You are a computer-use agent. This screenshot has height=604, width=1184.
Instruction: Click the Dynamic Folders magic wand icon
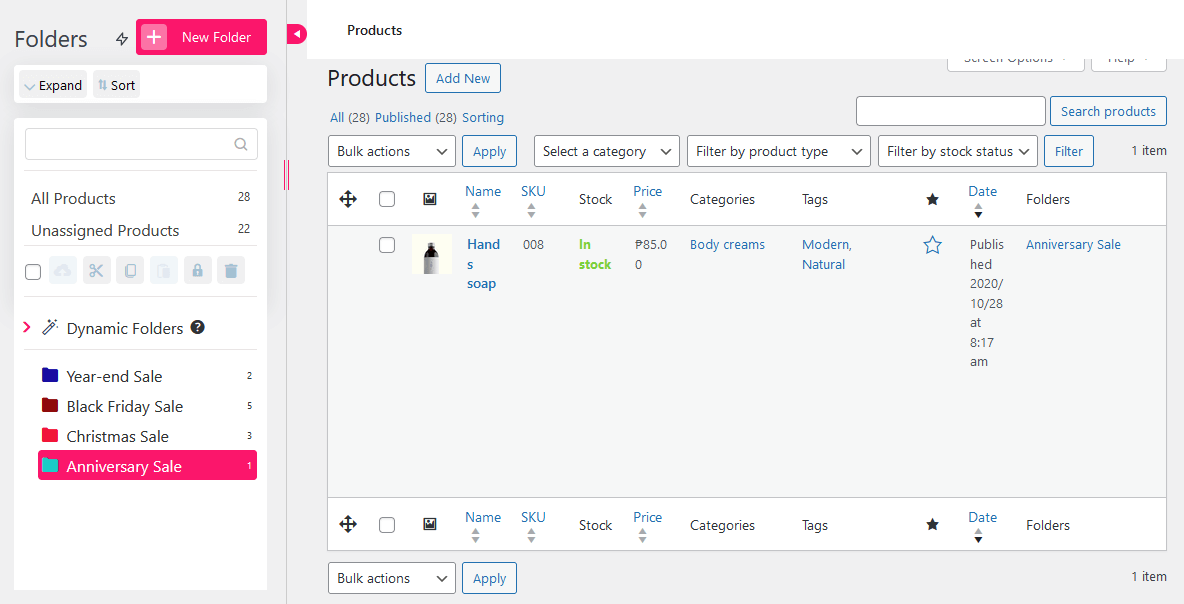(x=50, y=327)
